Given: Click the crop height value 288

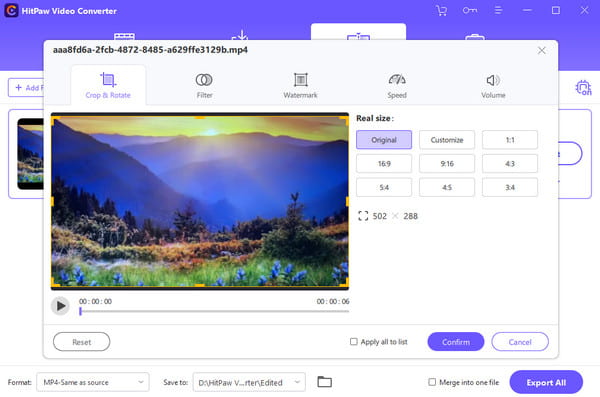Looking at the screenshot, I should (x=410, y=216).
